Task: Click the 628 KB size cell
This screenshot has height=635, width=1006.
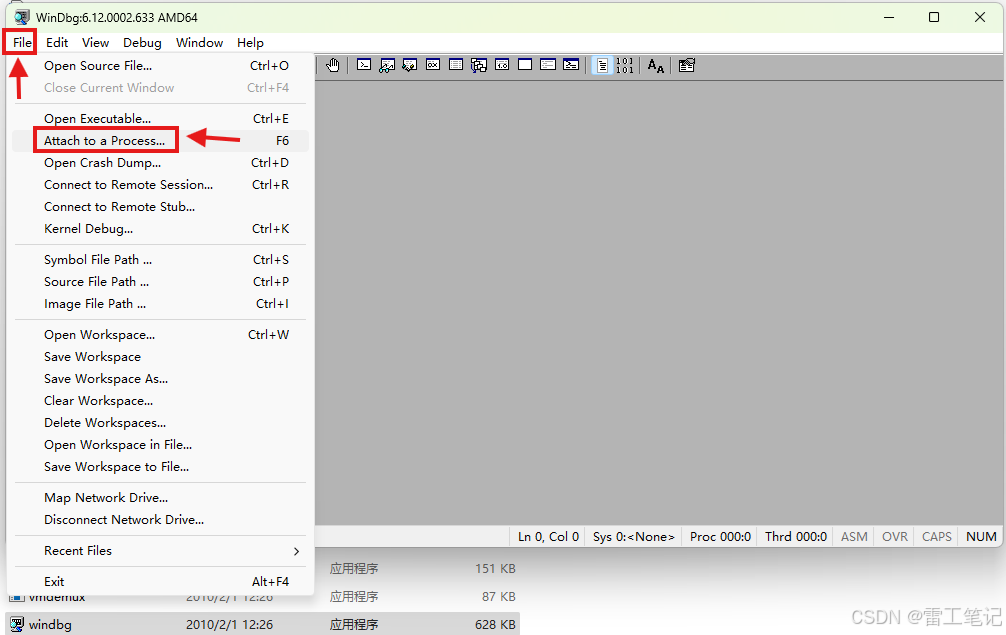Action: [x=495, y=624]
